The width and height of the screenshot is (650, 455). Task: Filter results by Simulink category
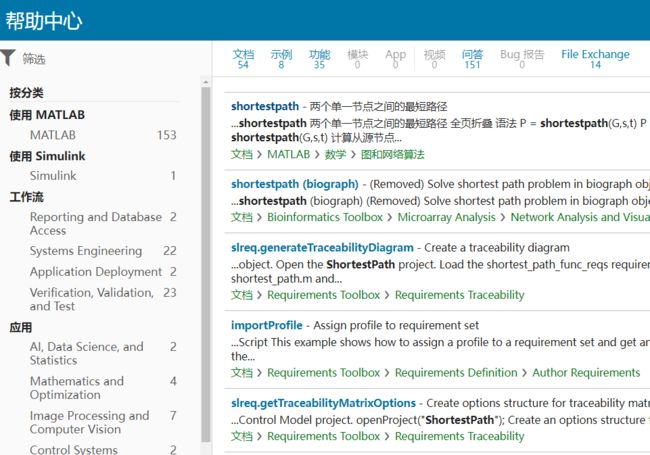click(x=103, y=176)
